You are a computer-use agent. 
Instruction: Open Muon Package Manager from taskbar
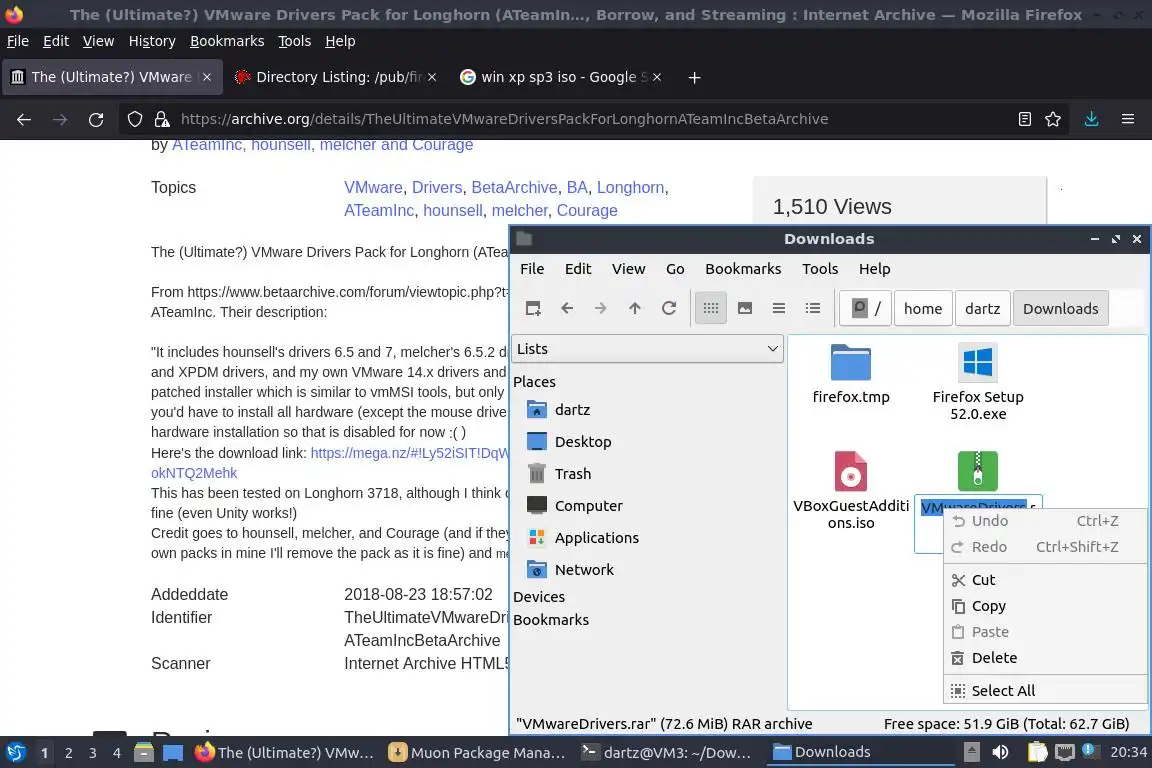pyautogui.click(x=478, y=753)
